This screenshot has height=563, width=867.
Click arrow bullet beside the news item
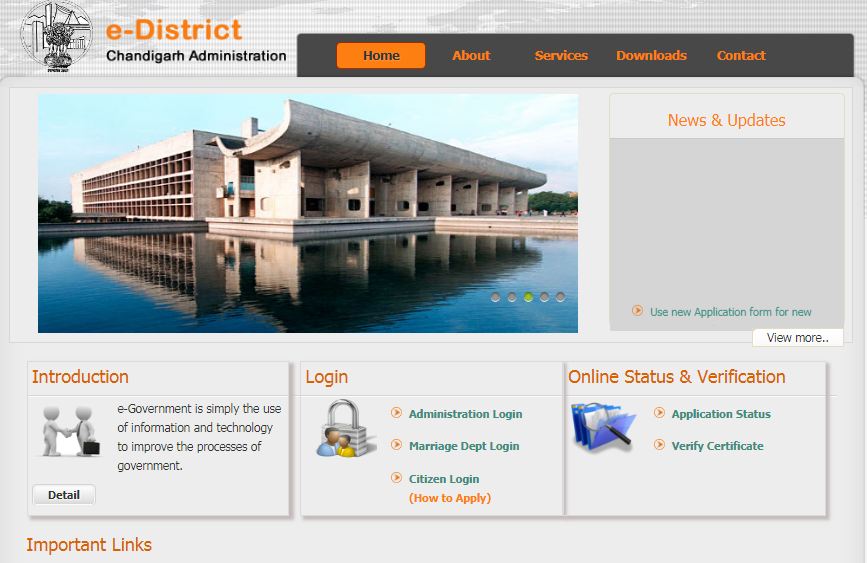click(x=638, y=311)
